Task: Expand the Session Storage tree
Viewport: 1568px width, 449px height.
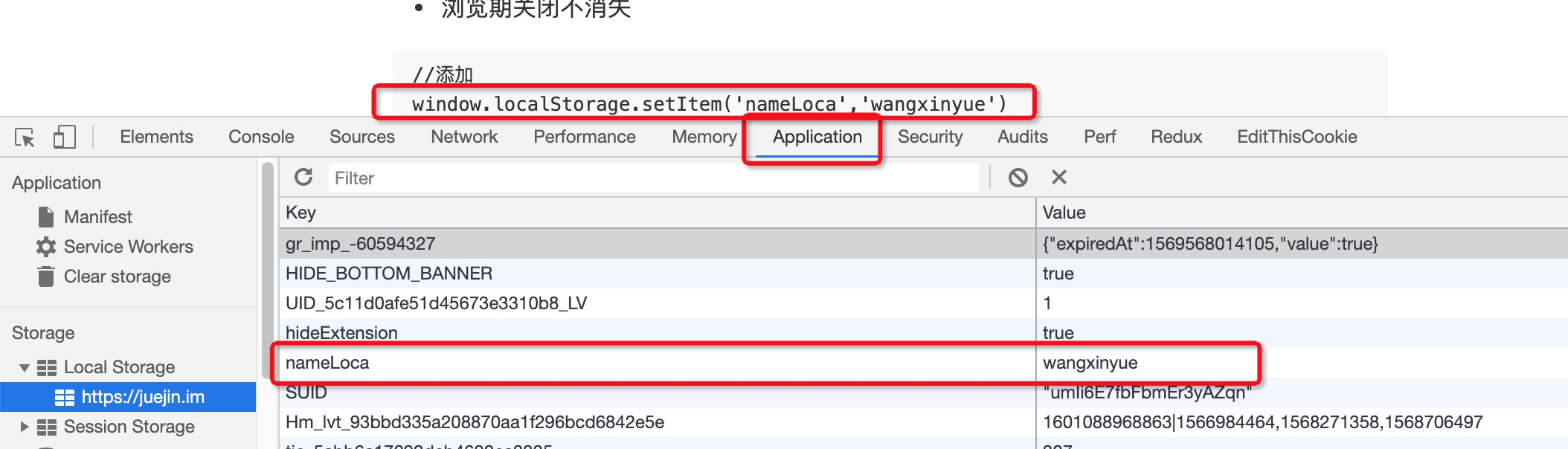Action: [x=25, y=427]
